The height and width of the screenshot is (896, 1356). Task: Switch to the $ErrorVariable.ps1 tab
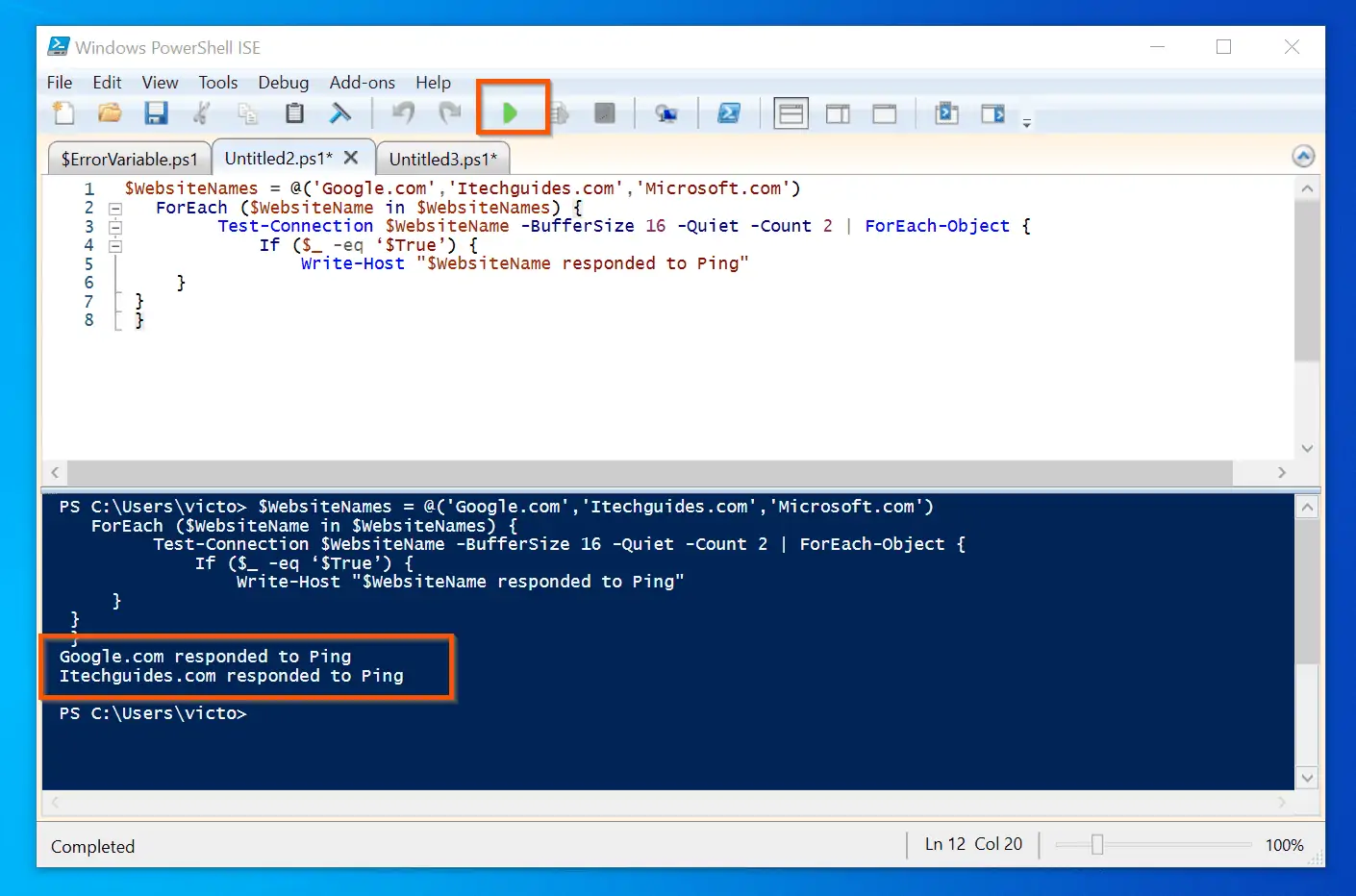129,159
